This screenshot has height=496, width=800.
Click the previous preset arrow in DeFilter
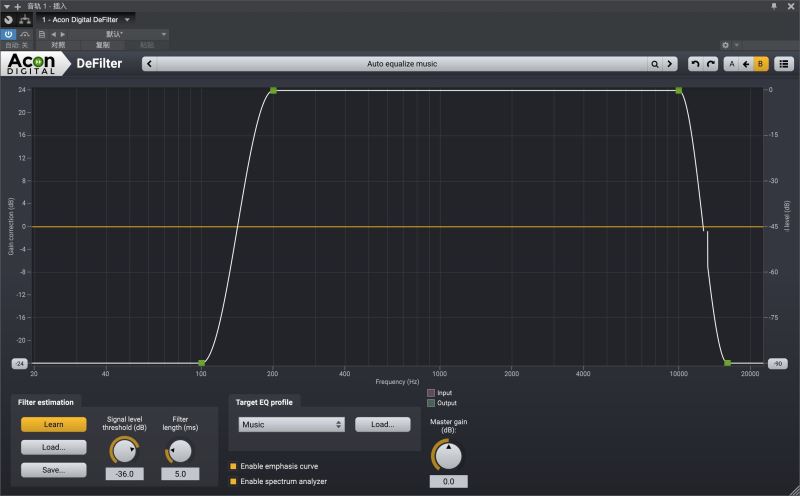point(149,64)
